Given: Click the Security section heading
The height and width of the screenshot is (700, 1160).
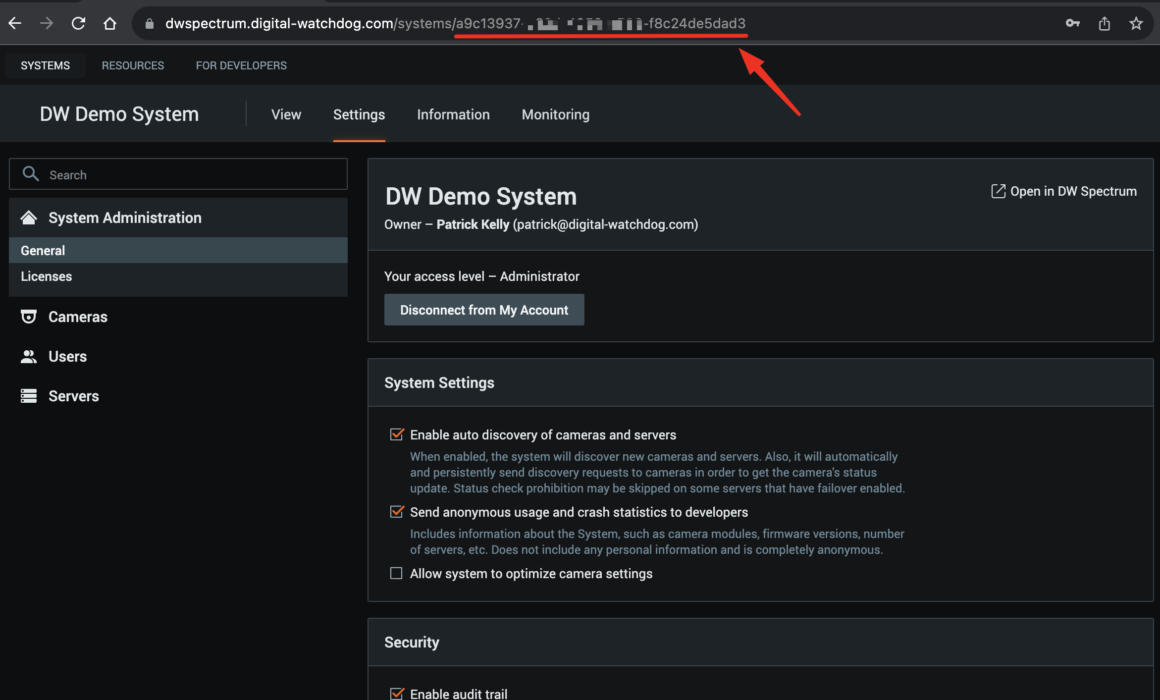Looking at the screenshot, I should coord(411,642).
